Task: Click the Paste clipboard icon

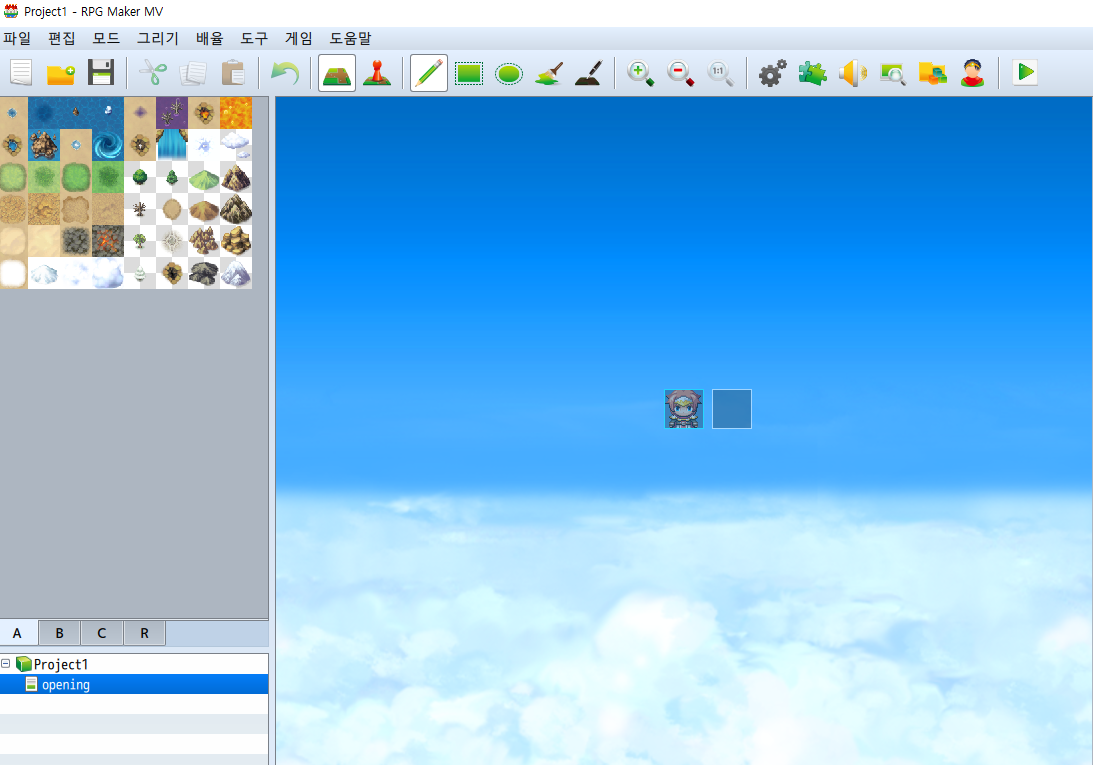Action: [x=233, y=73]
